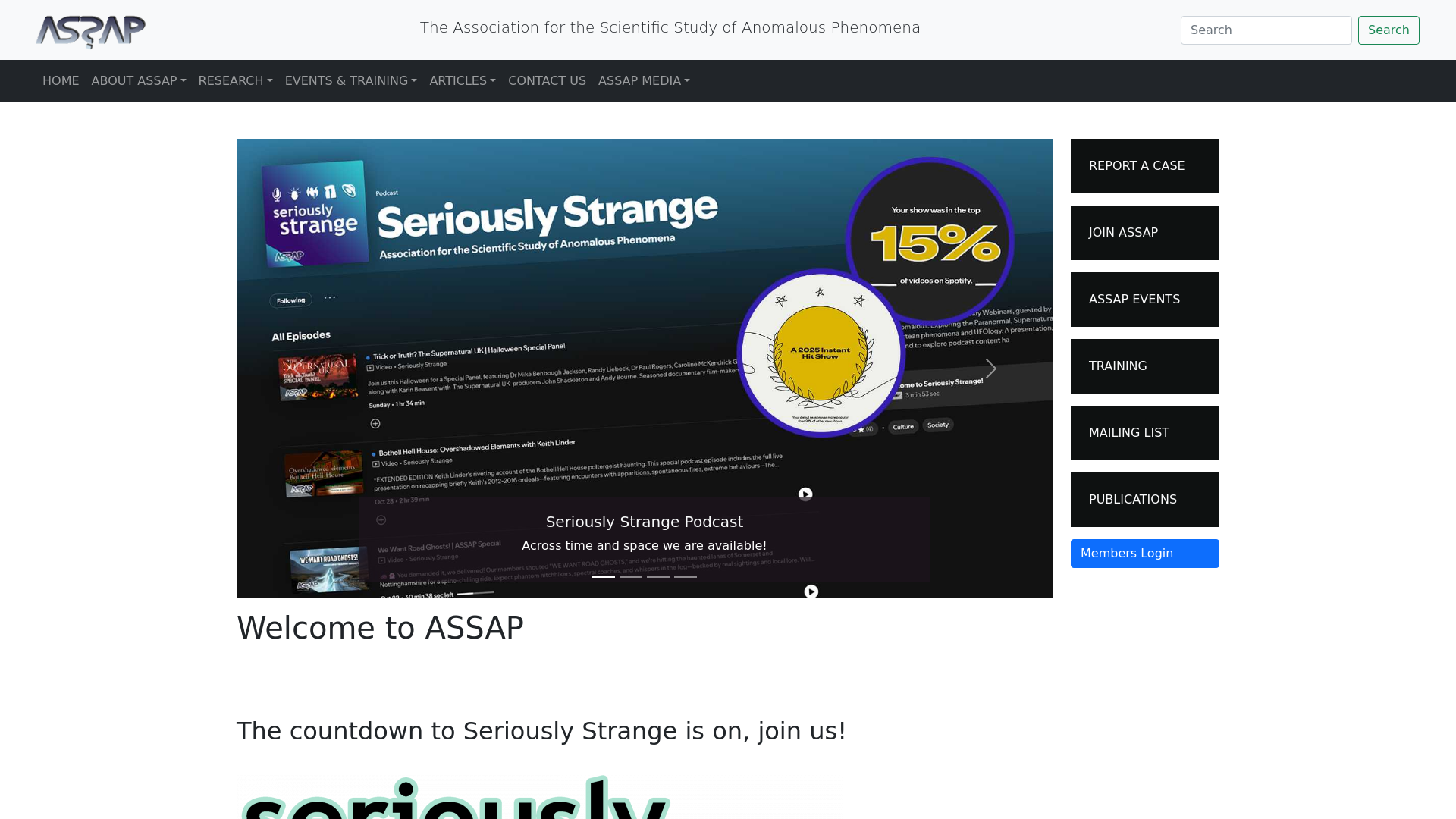
Task: Open the MAILING LIST sidebar button
Action: 1145,433
